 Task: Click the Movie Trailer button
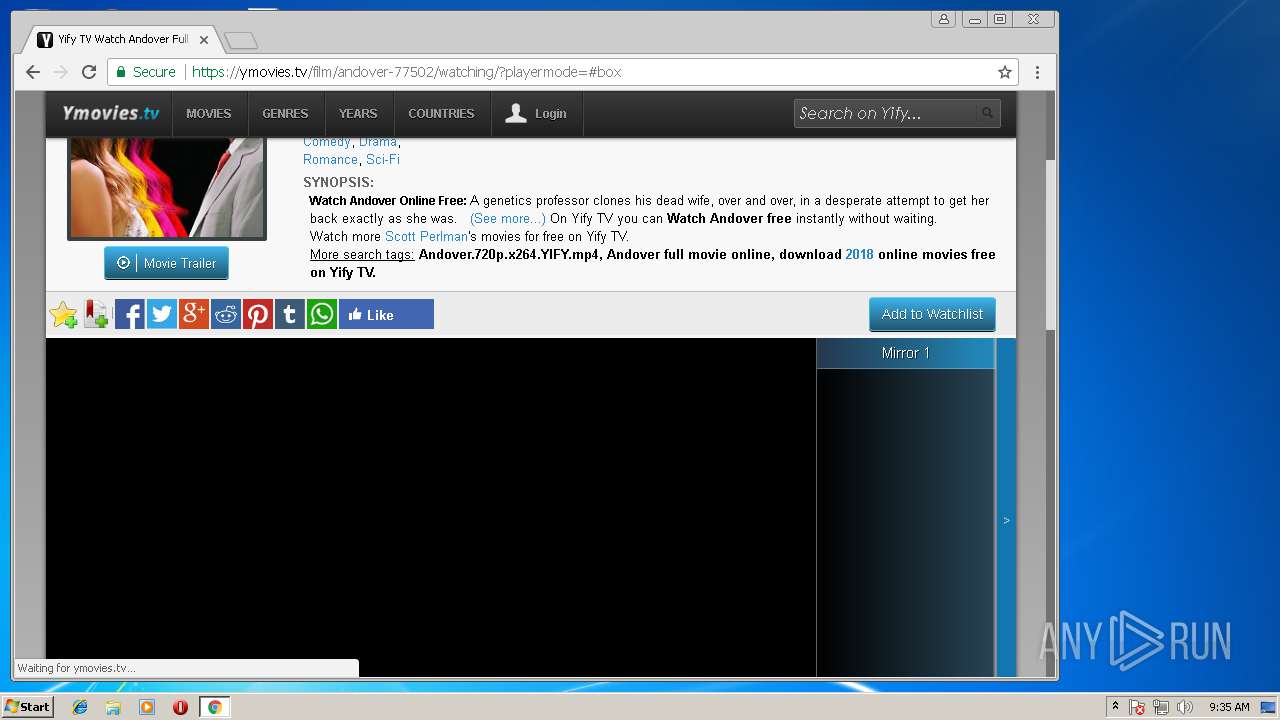[166, 263]
